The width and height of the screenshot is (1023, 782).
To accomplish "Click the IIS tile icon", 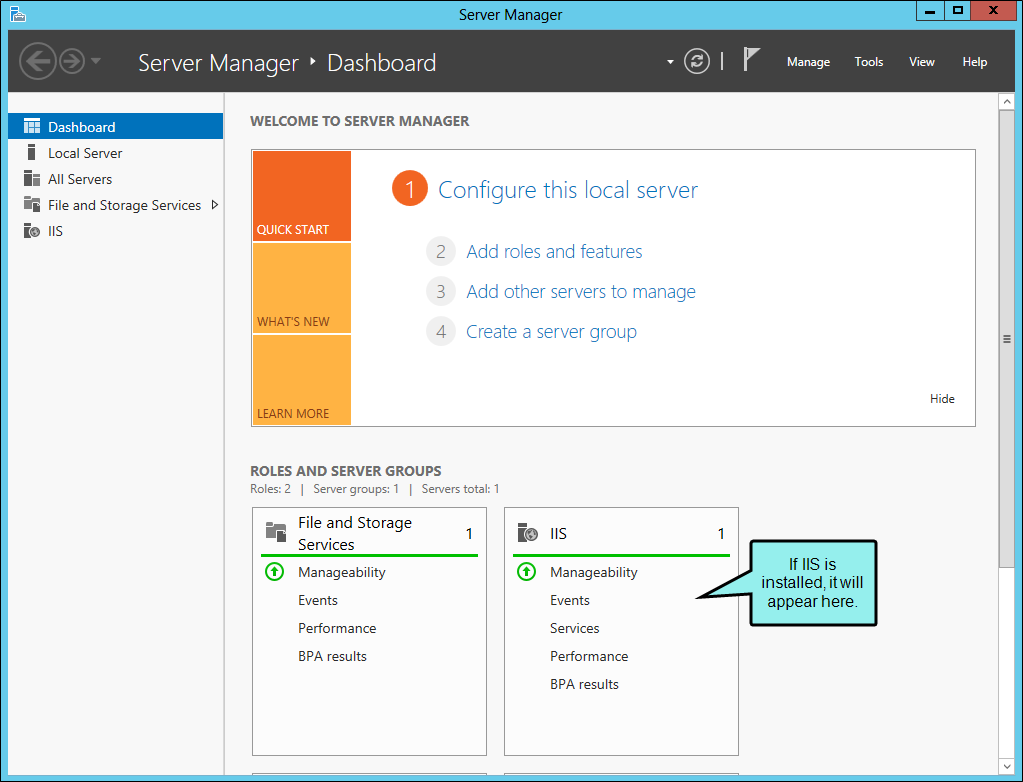I will pos(527,533).
